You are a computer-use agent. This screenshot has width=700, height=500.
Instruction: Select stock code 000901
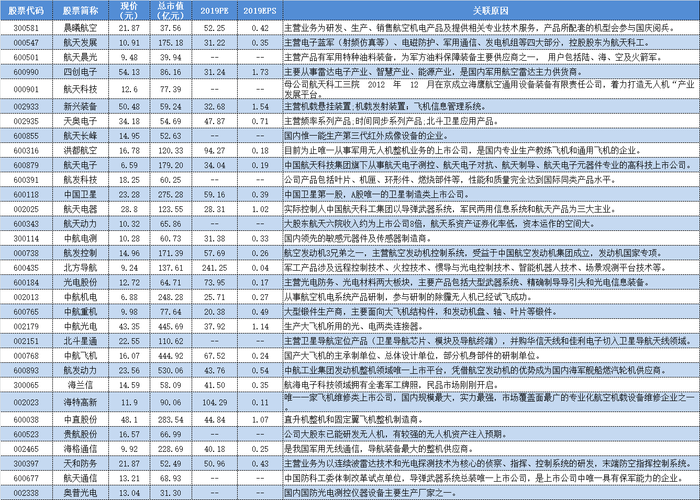(26, 89)
